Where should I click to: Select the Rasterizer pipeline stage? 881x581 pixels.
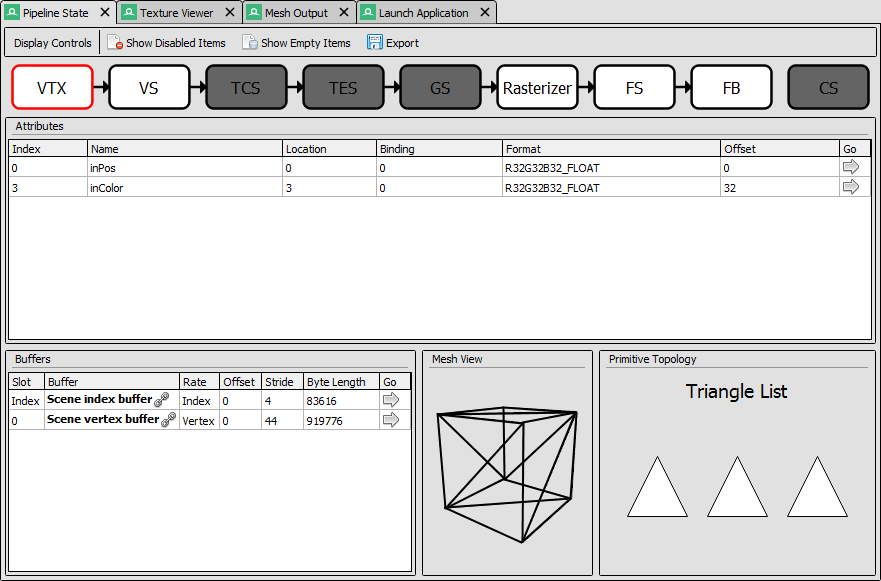point(537,87)
